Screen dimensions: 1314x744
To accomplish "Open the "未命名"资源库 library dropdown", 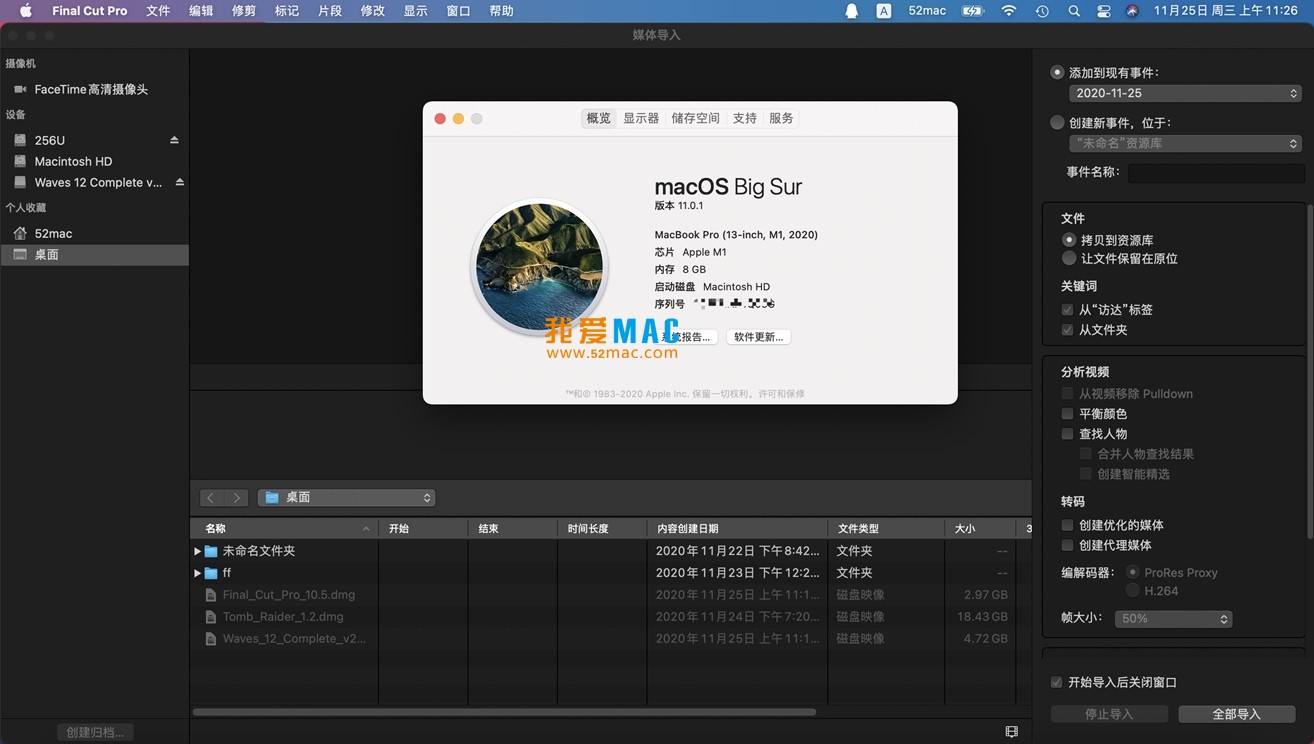I will point(1185,143).
